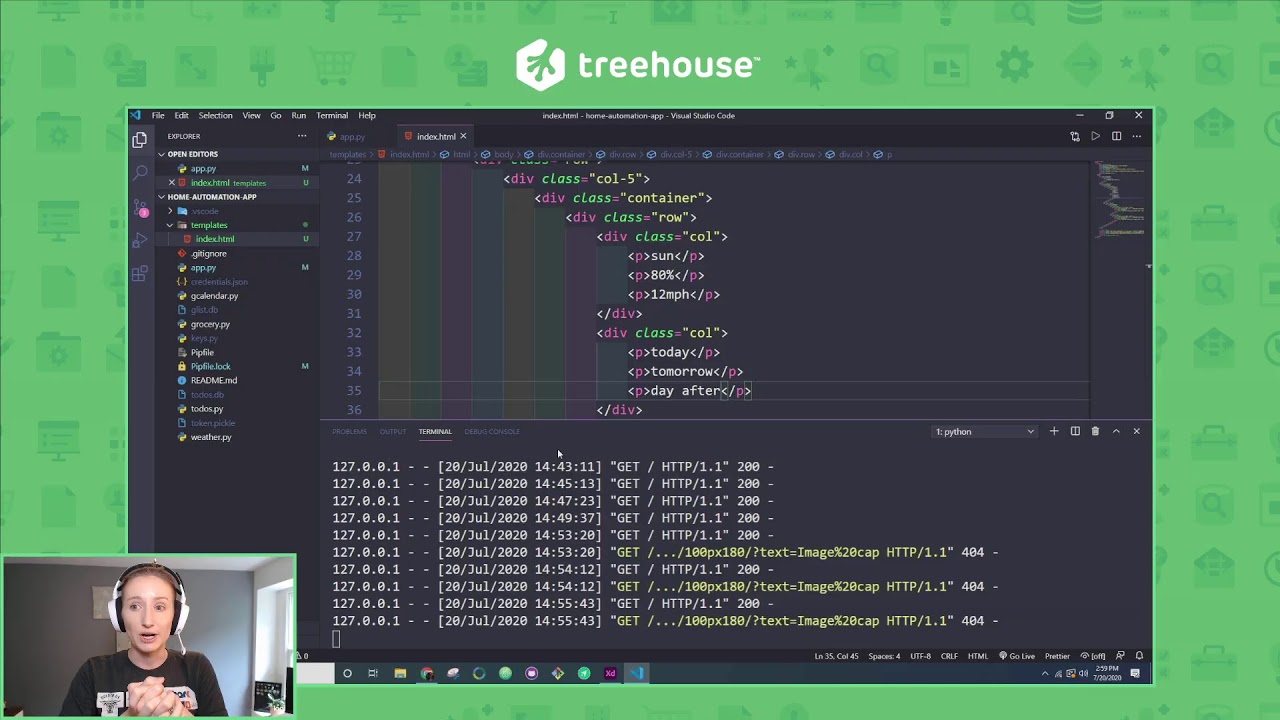Image resolution: width=1280 pixels, height=720 pixels.
Task: Click 'Spaces: 4' indentation setting
Action: click(x=884, y=656)
